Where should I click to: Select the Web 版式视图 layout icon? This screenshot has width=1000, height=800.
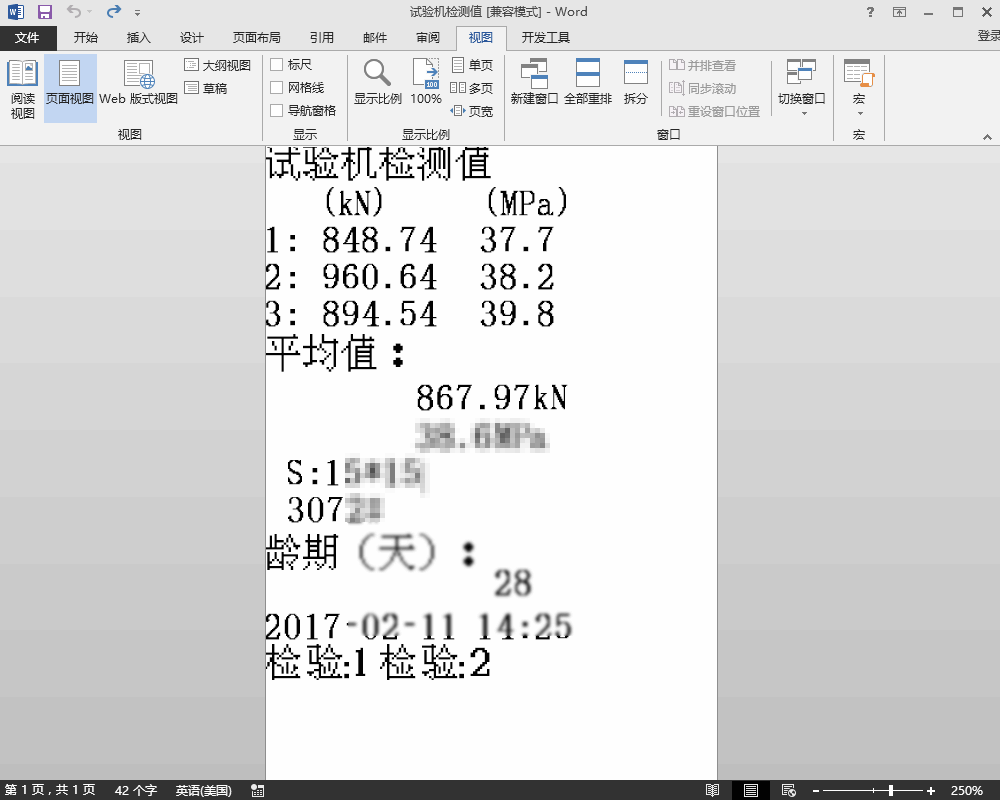click(x=138, y=83)
